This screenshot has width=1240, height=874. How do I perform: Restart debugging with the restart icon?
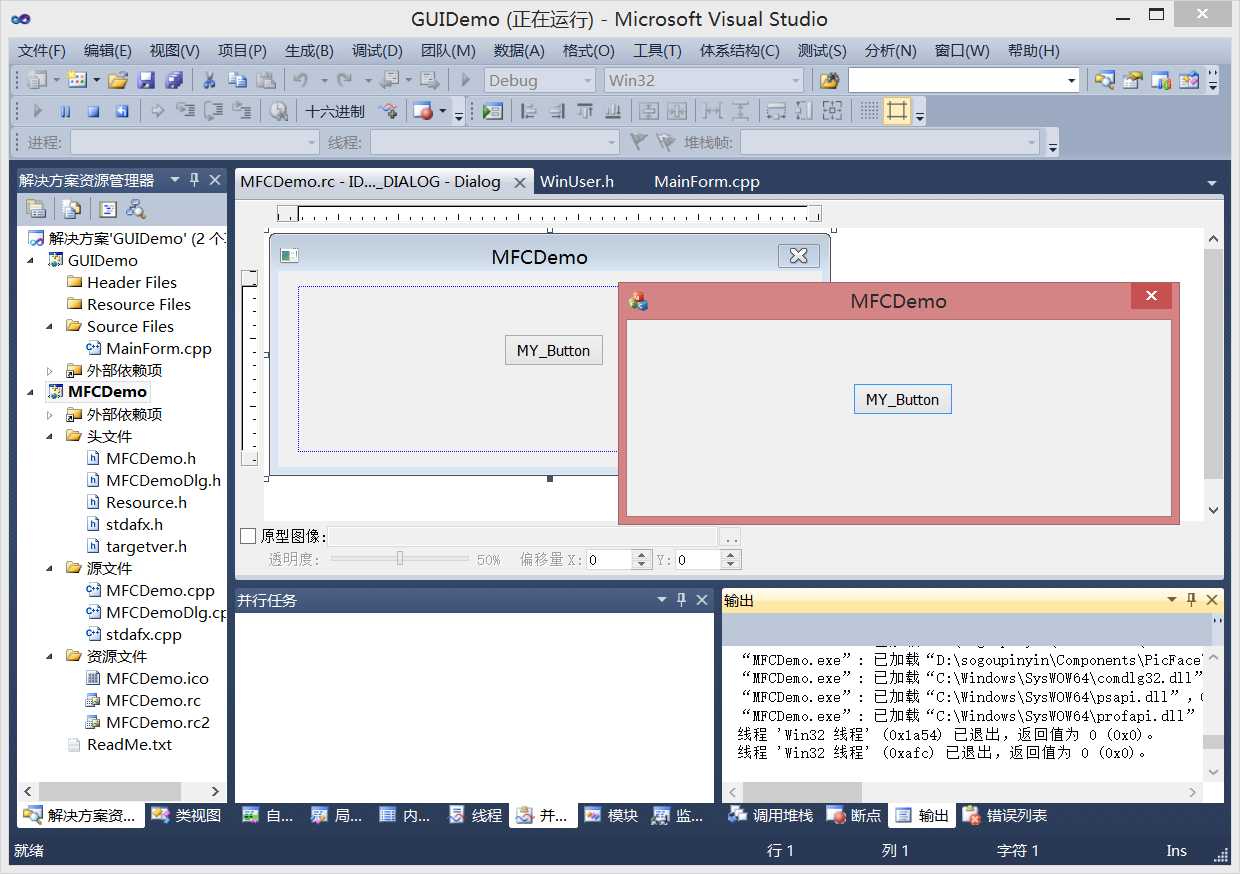122,112
